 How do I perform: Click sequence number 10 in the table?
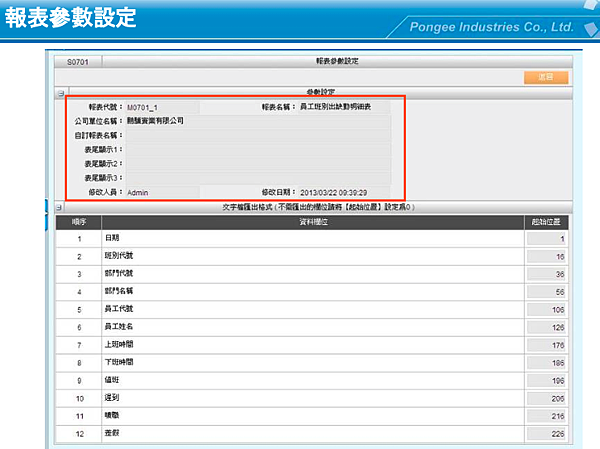click(x=80, y=399)
